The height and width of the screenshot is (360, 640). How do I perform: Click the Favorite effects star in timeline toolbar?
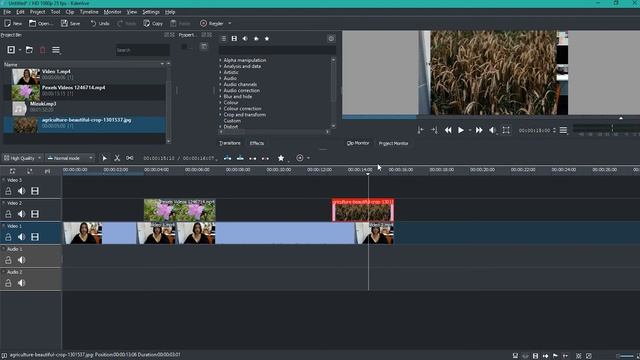[281, 158]
